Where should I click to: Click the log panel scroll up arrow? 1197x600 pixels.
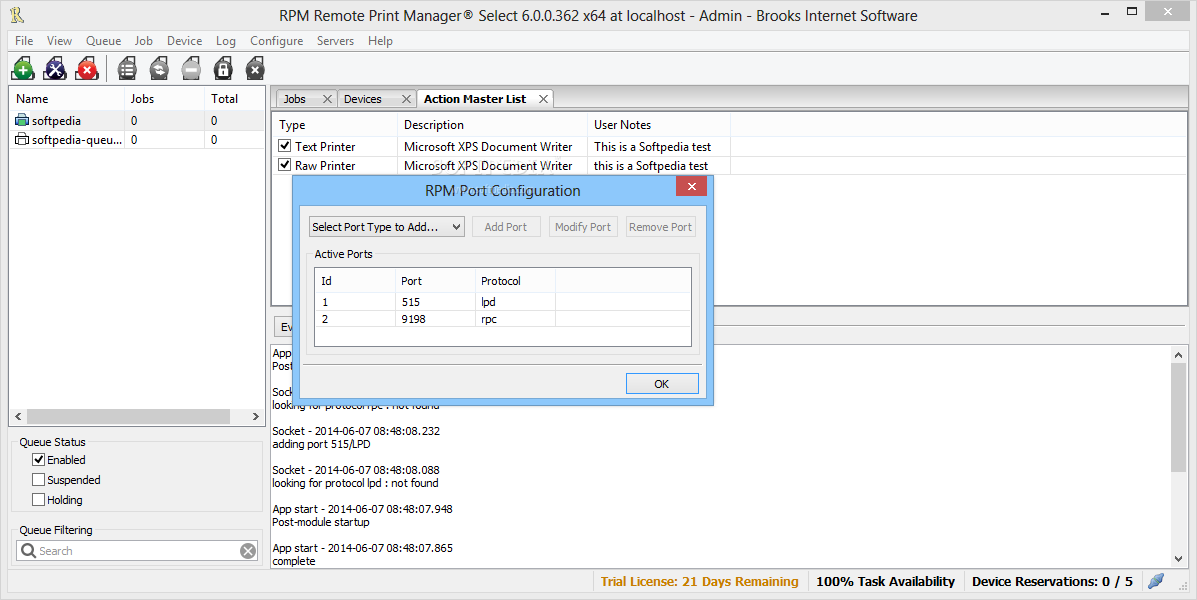point(1178,354)
